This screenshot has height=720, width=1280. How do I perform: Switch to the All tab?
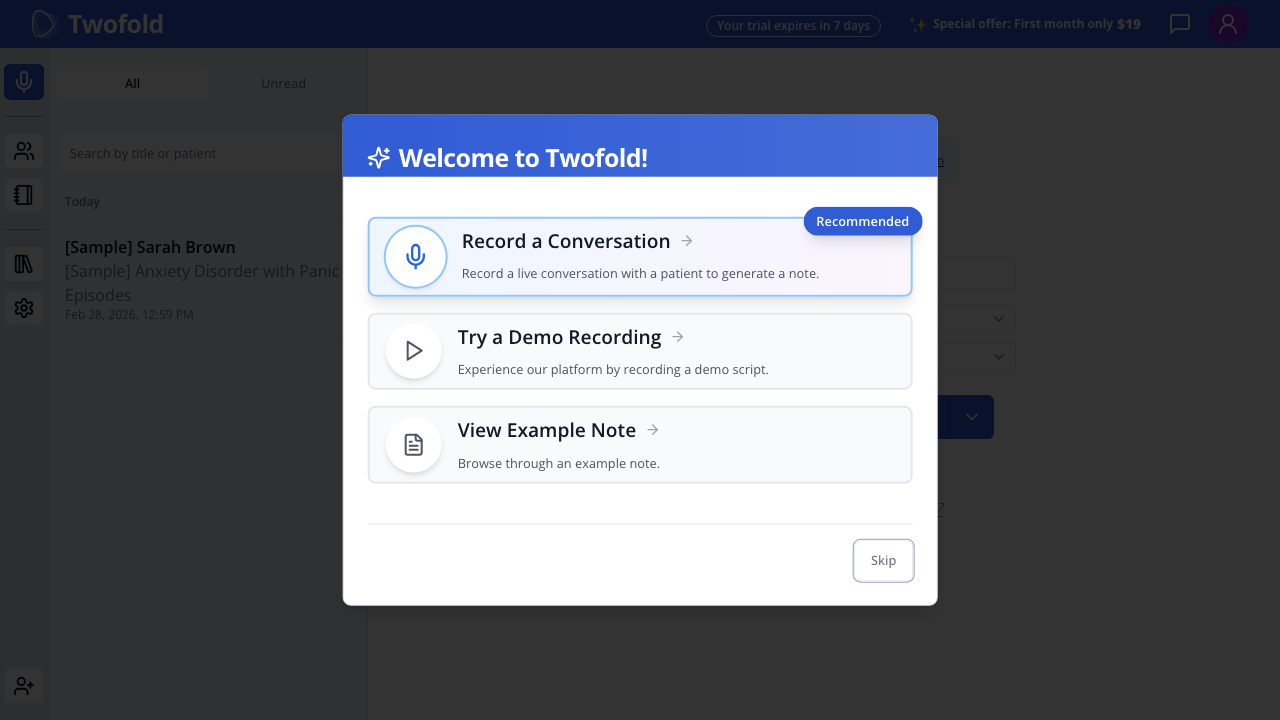(132, 83)
